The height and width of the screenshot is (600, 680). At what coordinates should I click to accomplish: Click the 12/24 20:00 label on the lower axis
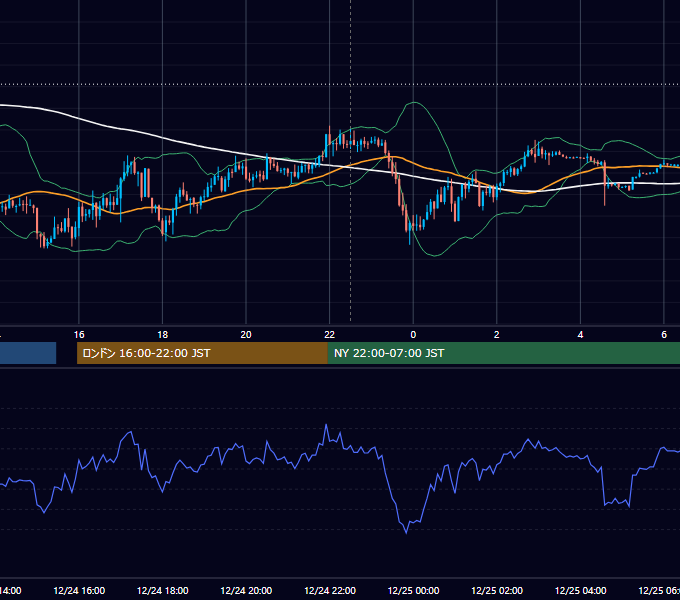[x=246, y=590]
